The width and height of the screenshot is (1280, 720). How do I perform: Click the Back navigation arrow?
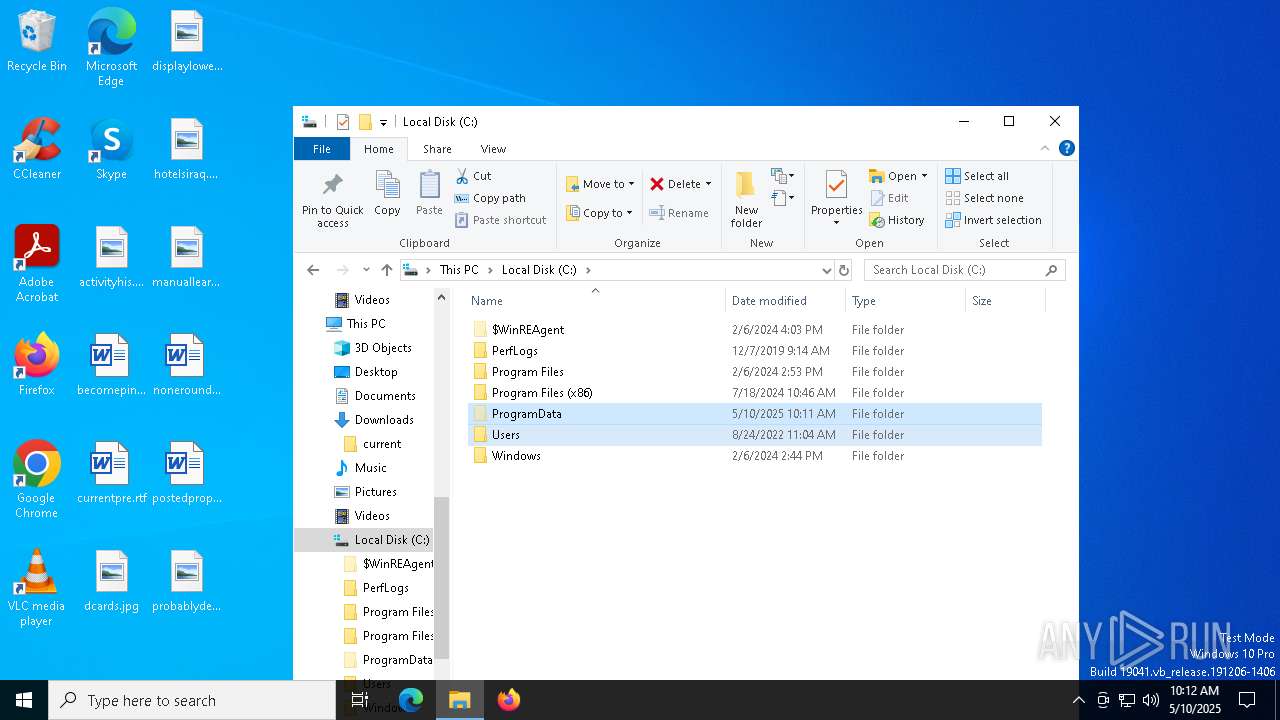(x=313, y=270)
